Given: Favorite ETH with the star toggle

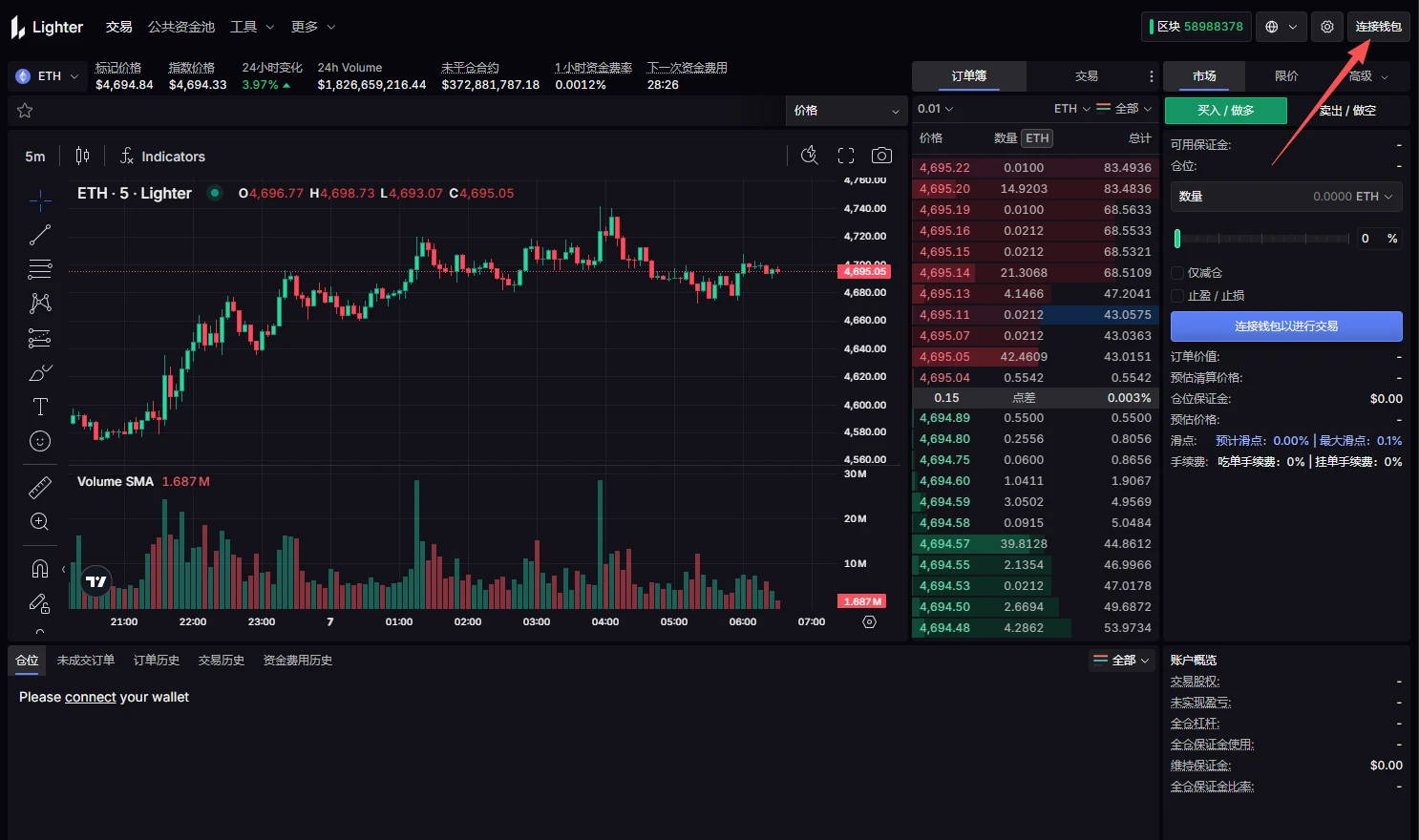Looking at the screenshot, I should tap(25, 110).
